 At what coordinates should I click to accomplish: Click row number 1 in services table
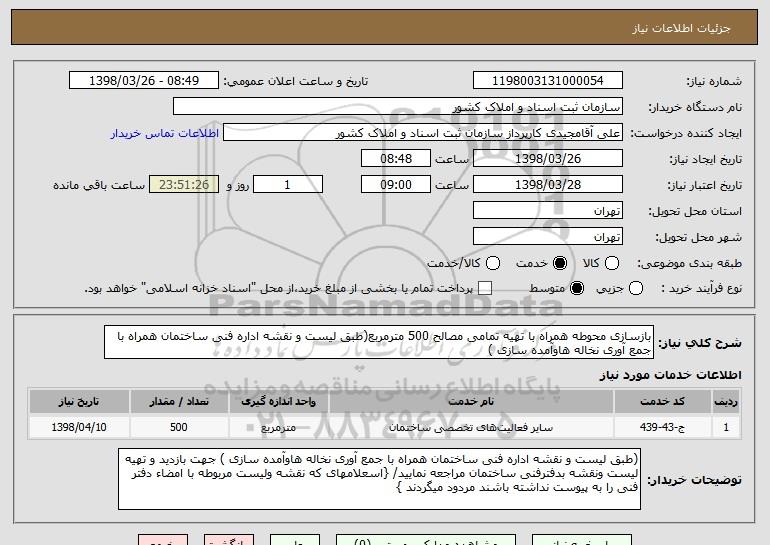726,427
